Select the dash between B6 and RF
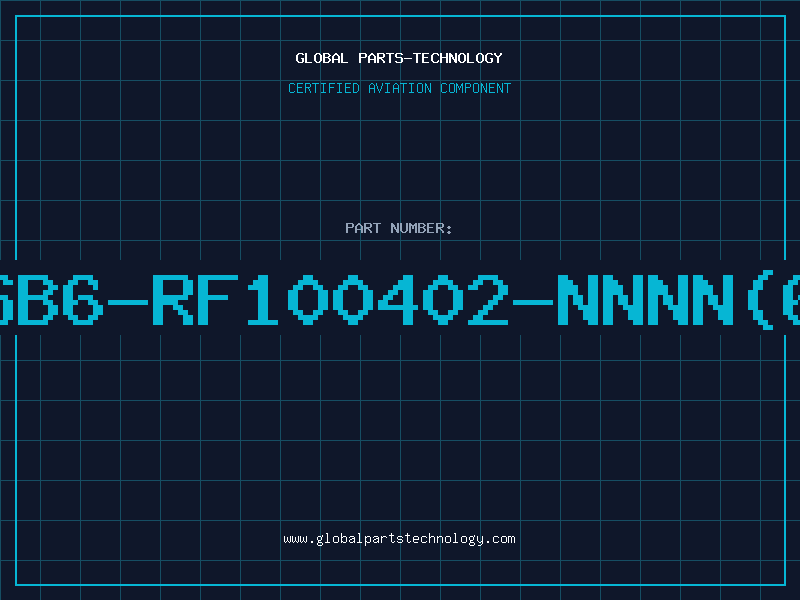 (x=128, y=303)
